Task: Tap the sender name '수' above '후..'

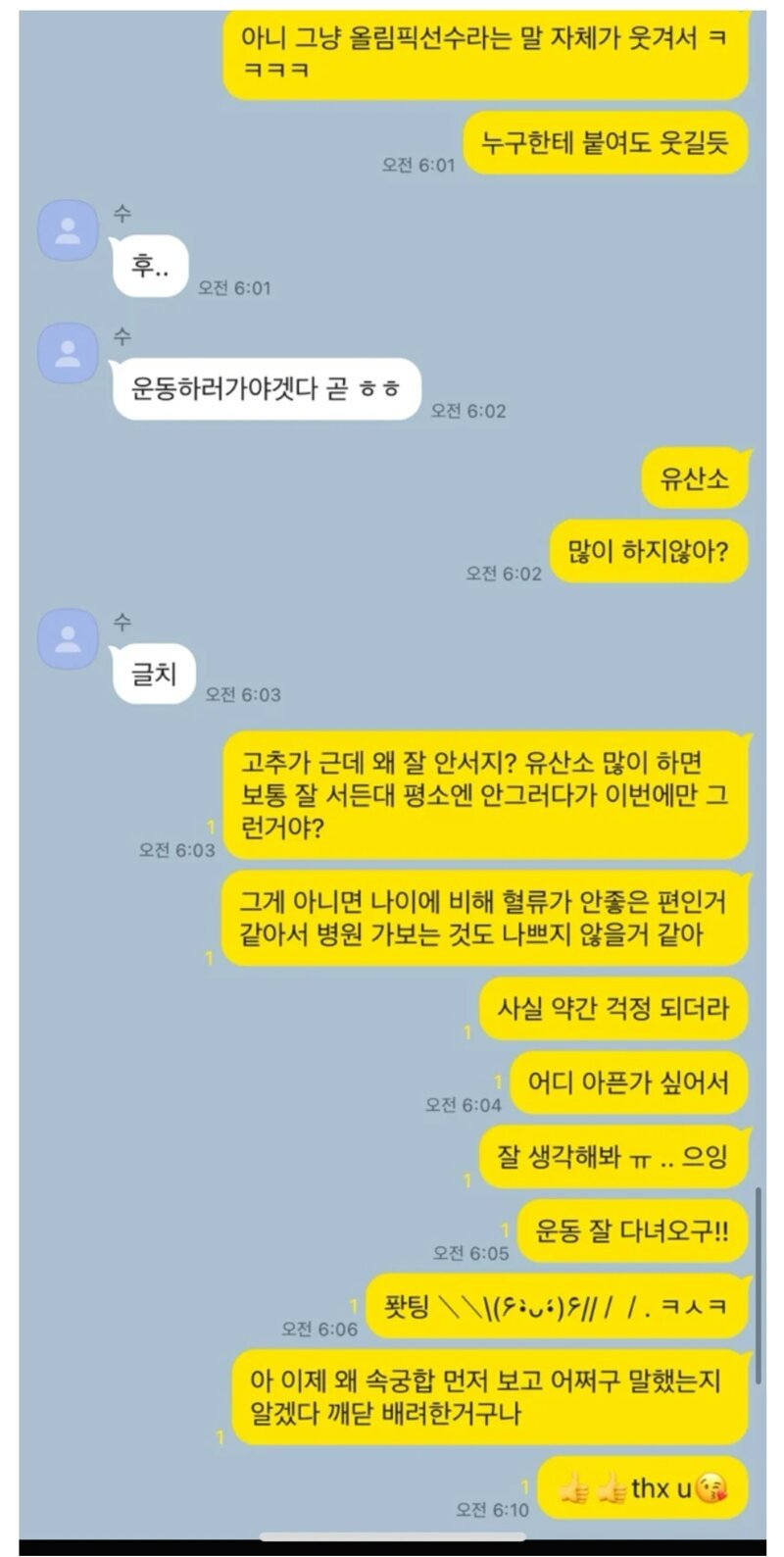Action: click(122, 213)
